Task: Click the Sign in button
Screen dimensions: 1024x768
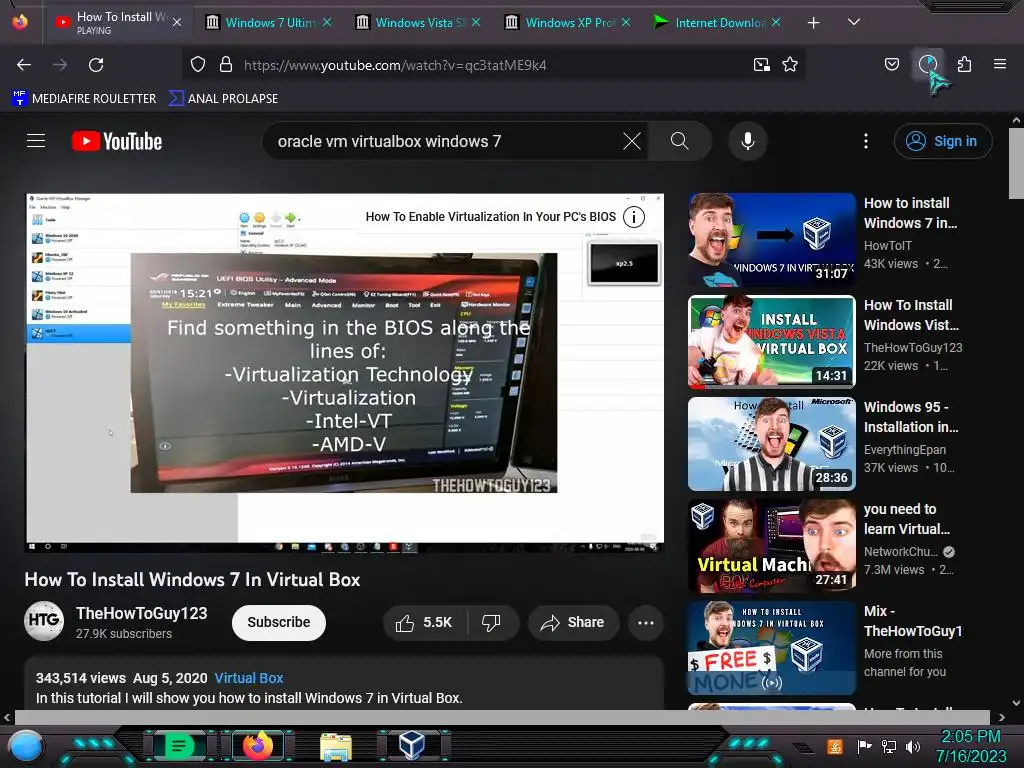Action: 943,141
